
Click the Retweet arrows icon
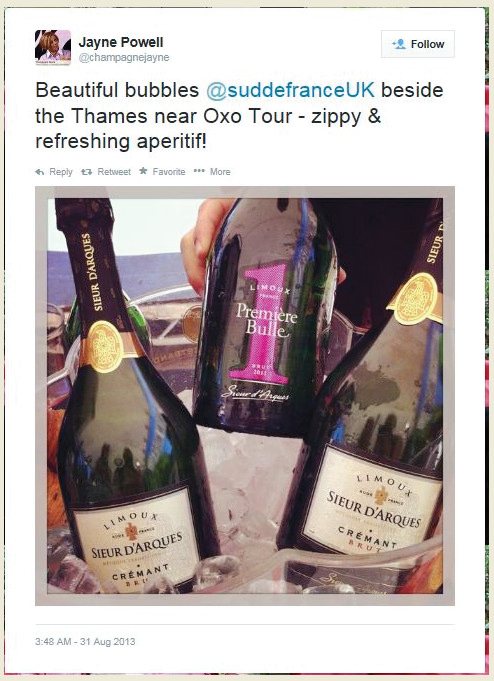(x=86, y=172)
